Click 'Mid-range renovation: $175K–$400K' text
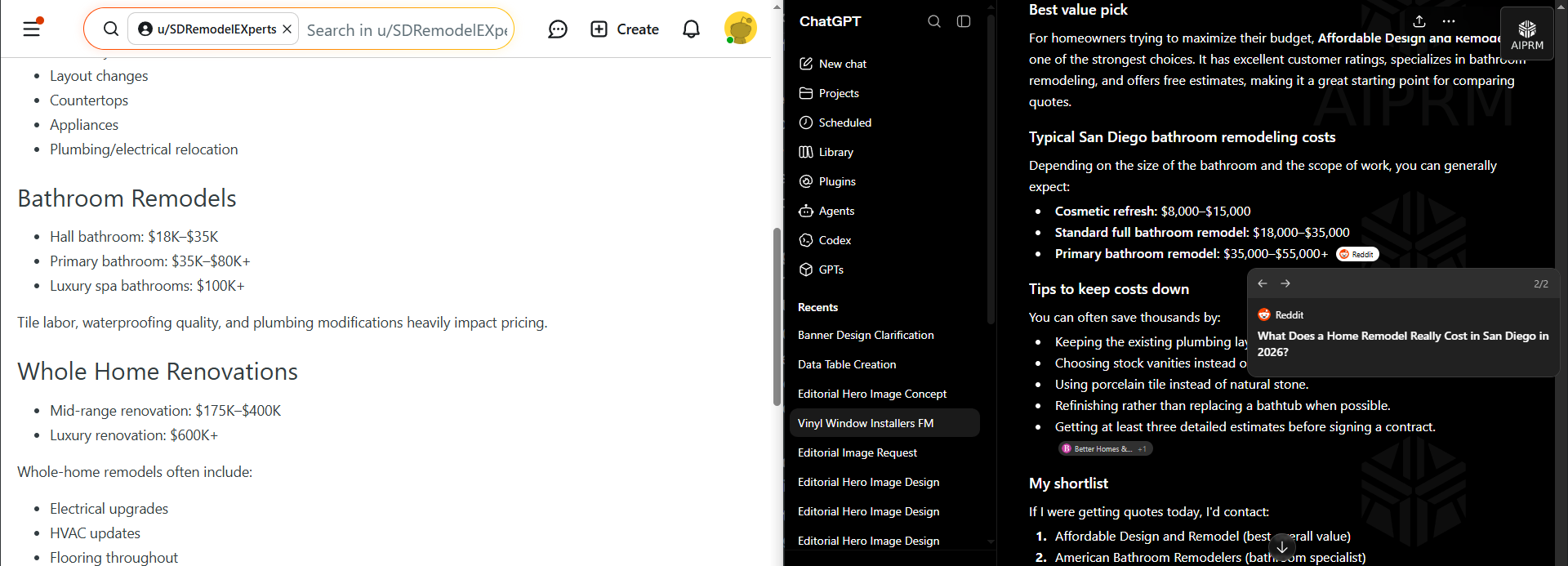 coord(165,411)
